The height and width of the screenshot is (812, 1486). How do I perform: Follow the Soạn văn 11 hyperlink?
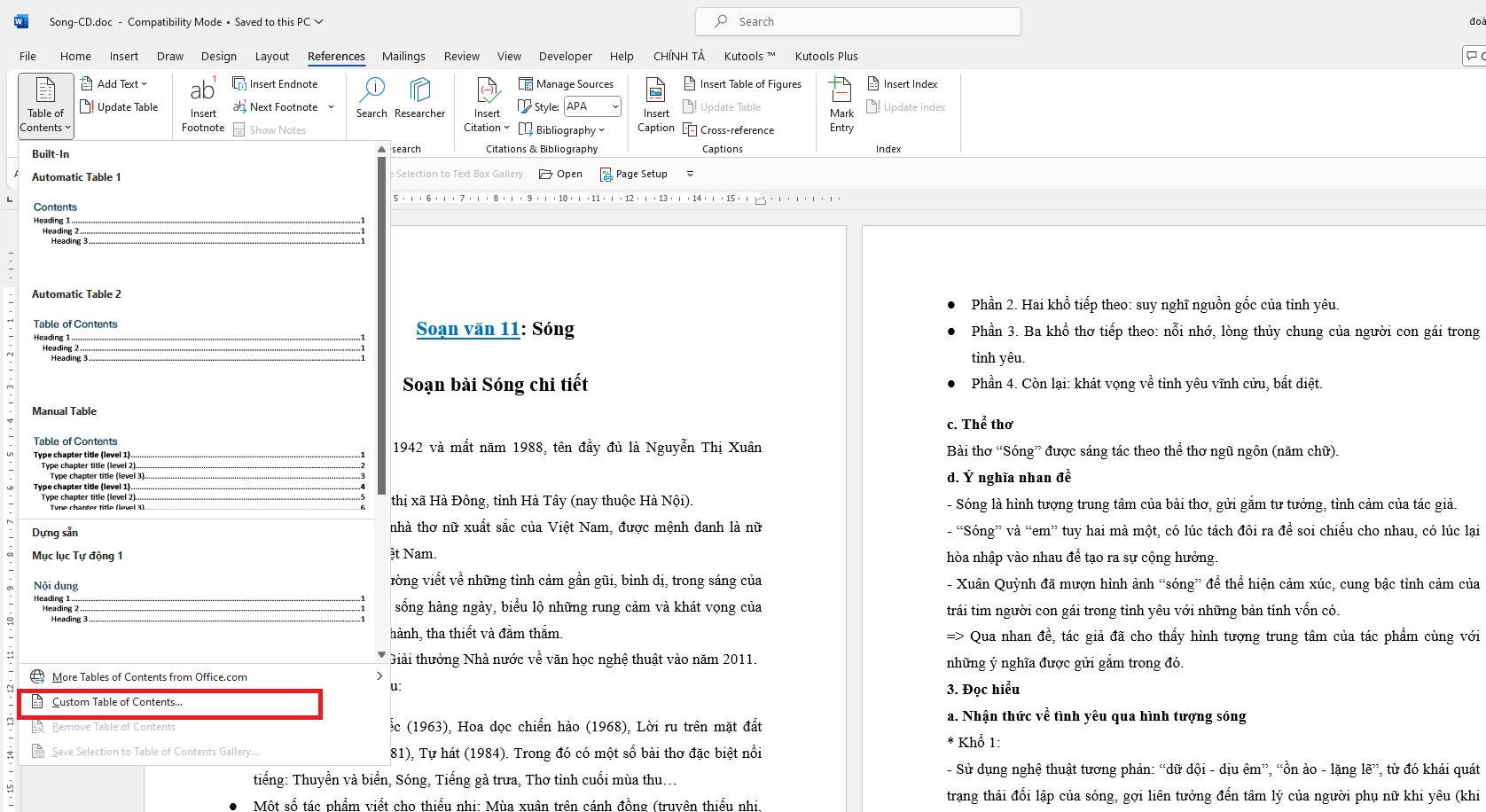pos(468,329)
